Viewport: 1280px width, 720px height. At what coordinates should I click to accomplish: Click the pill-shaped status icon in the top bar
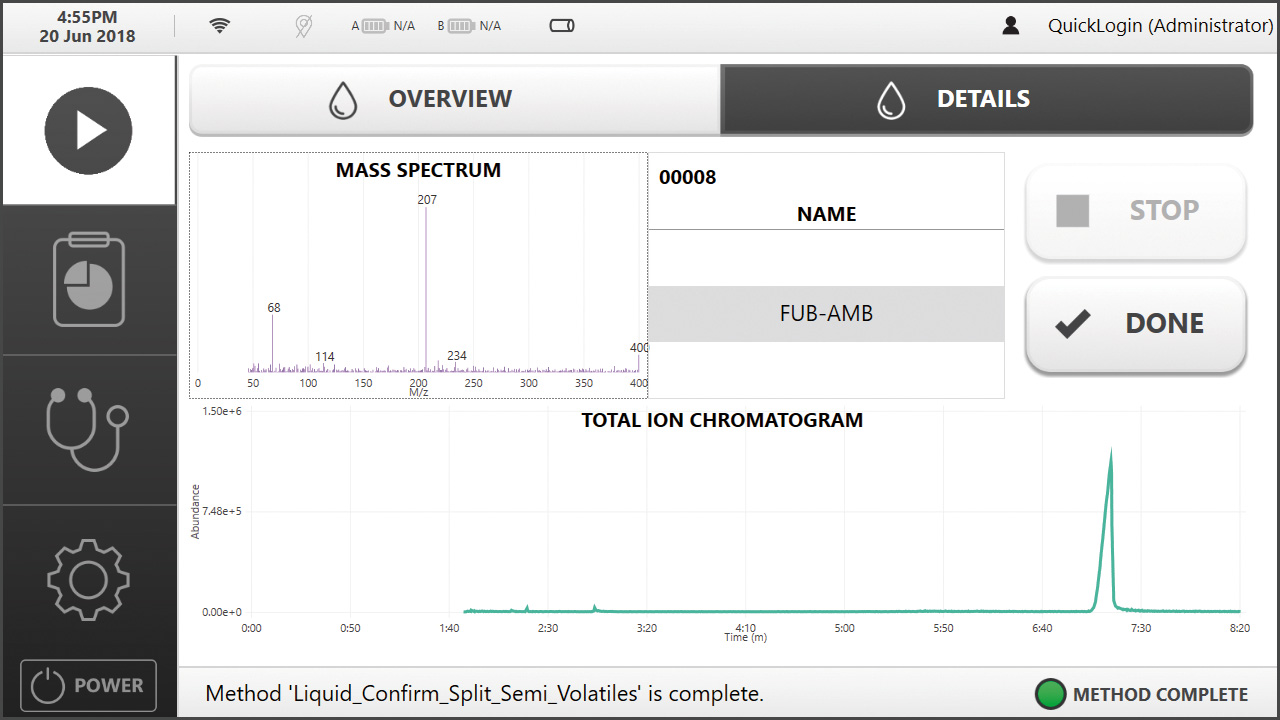tap(562, 26)
